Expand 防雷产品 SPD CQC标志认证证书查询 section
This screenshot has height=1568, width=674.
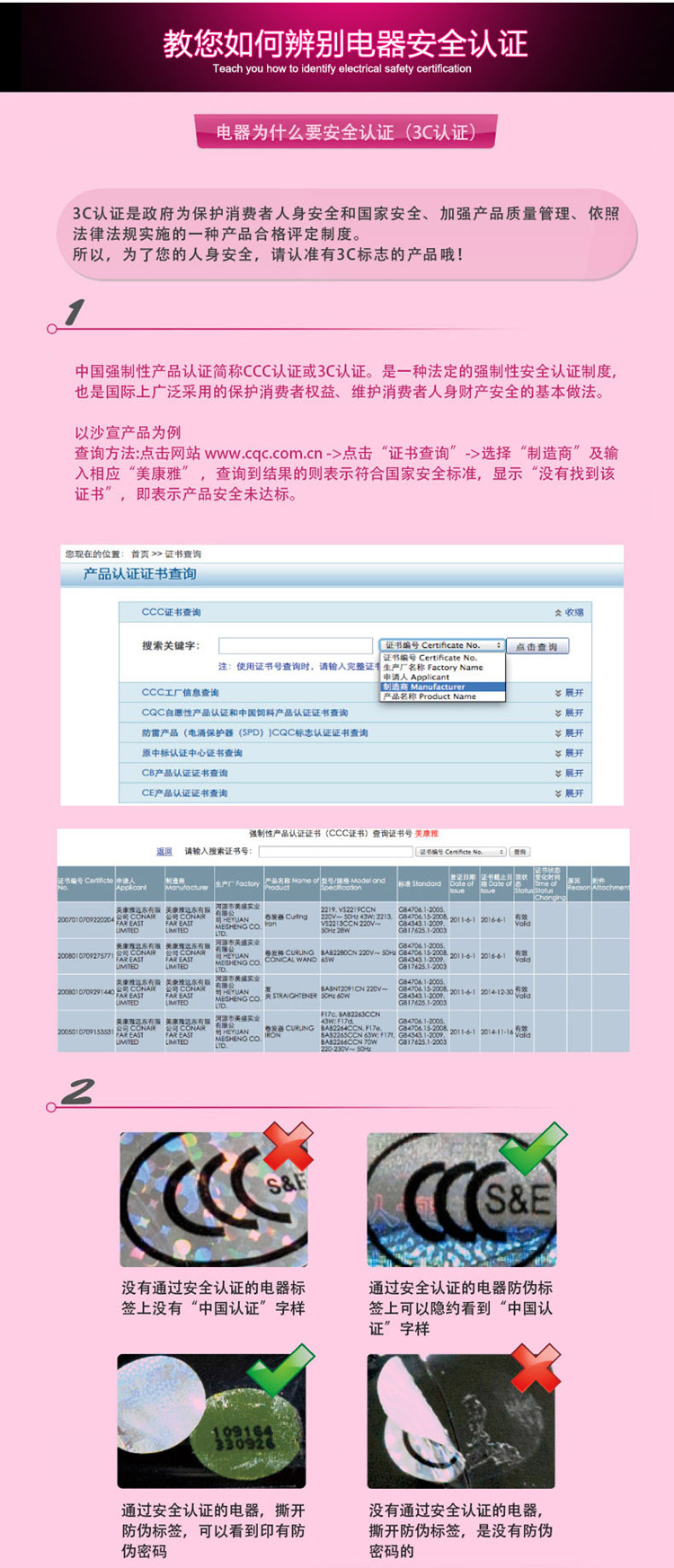[x=569, y=733]
